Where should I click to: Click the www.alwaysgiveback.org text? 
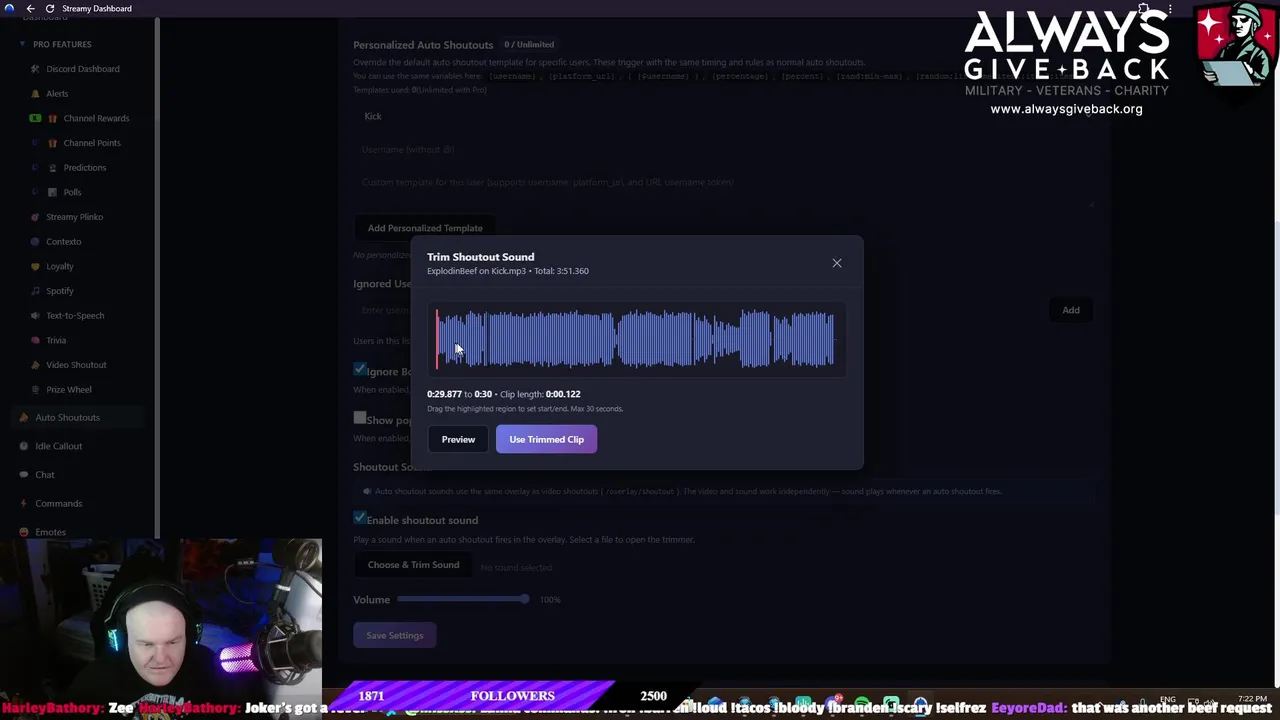(x=1066, y=109)
